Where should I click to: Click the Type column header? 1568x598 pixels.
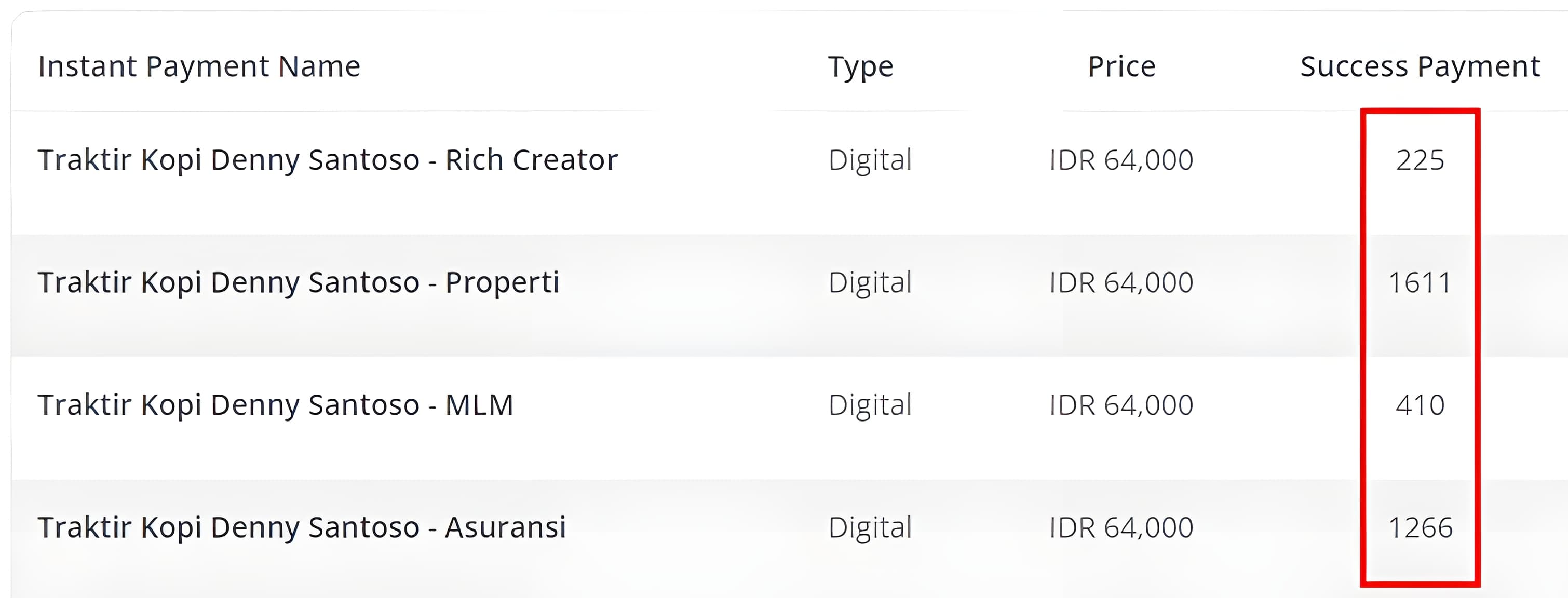(x=861, y=67)
